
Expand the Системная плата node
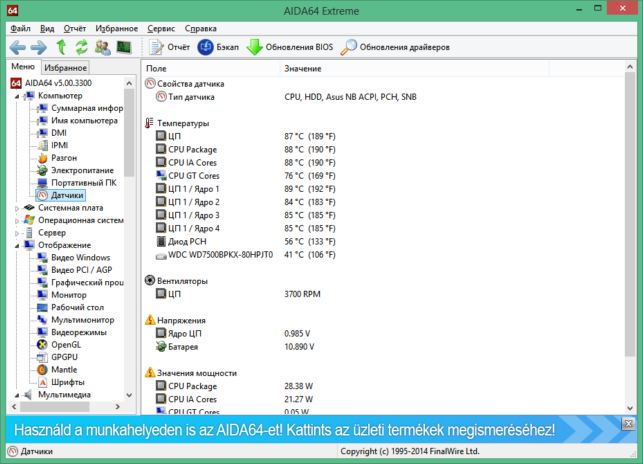click(17, 208)
